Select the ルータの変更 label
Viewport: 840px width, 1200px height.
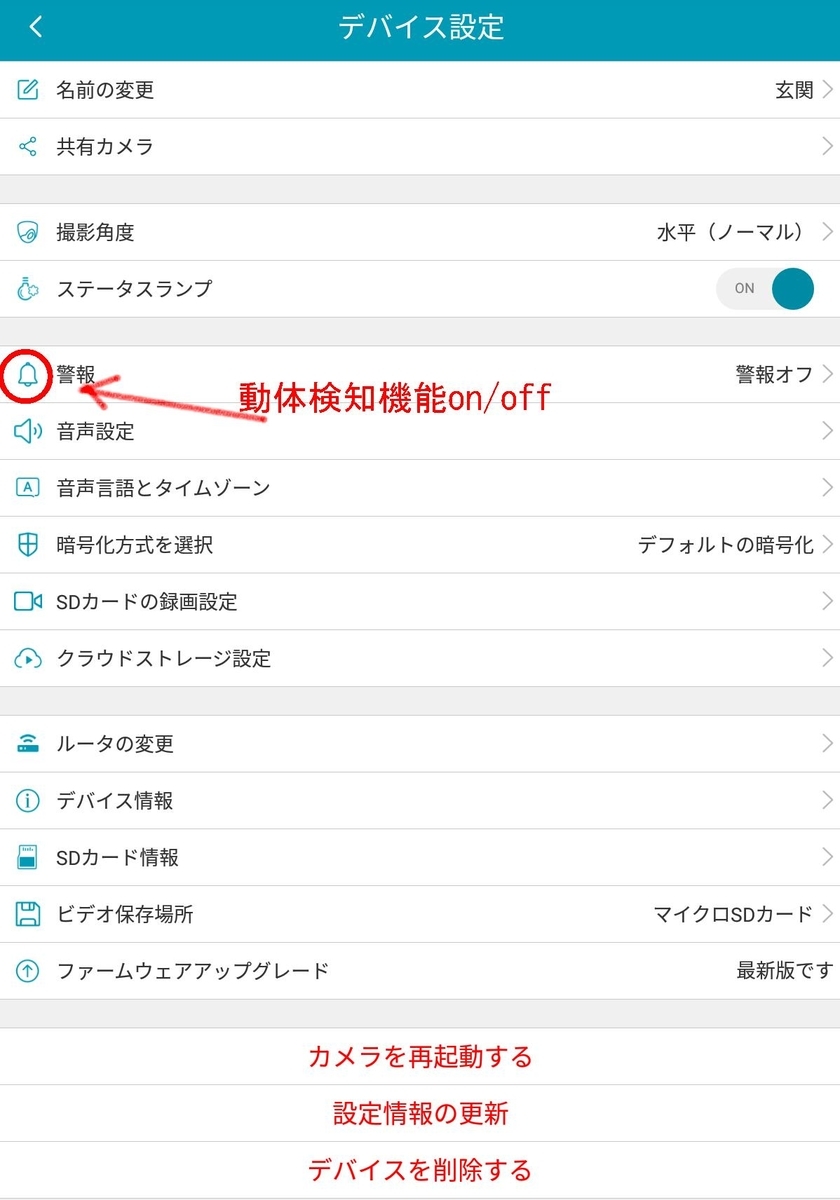point(115,744)
